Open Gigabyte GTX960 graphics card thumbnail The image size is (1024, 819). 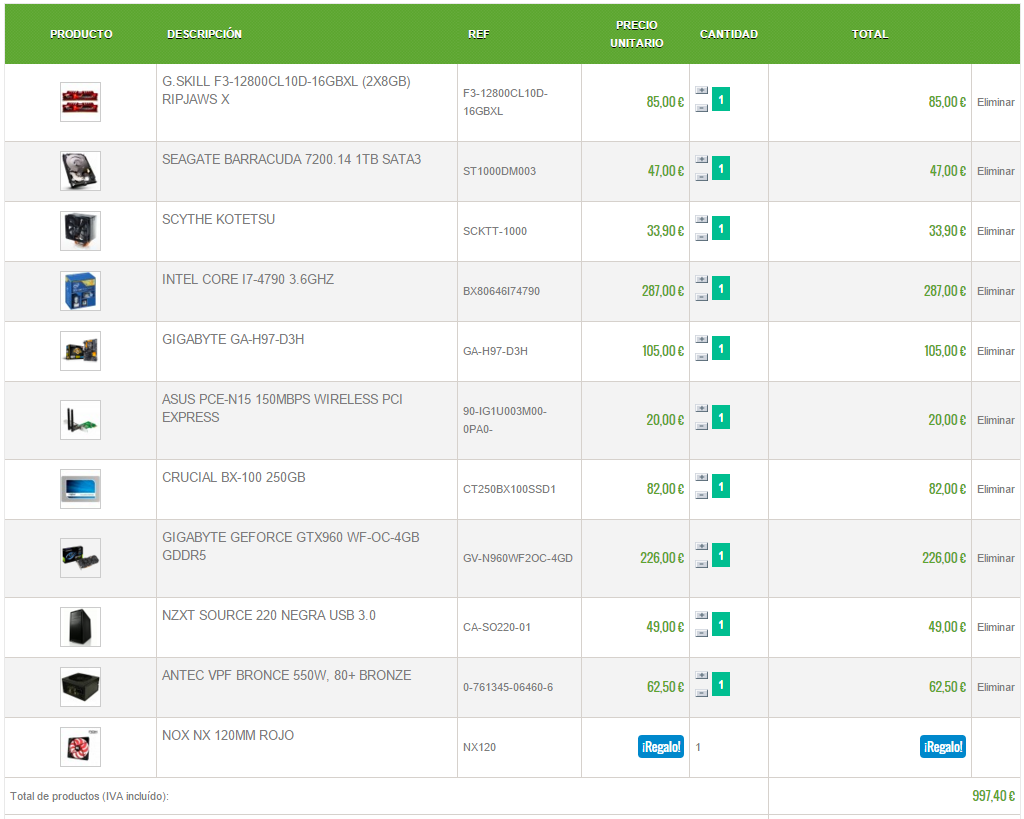pyautogui.click(x=80, y=558)
